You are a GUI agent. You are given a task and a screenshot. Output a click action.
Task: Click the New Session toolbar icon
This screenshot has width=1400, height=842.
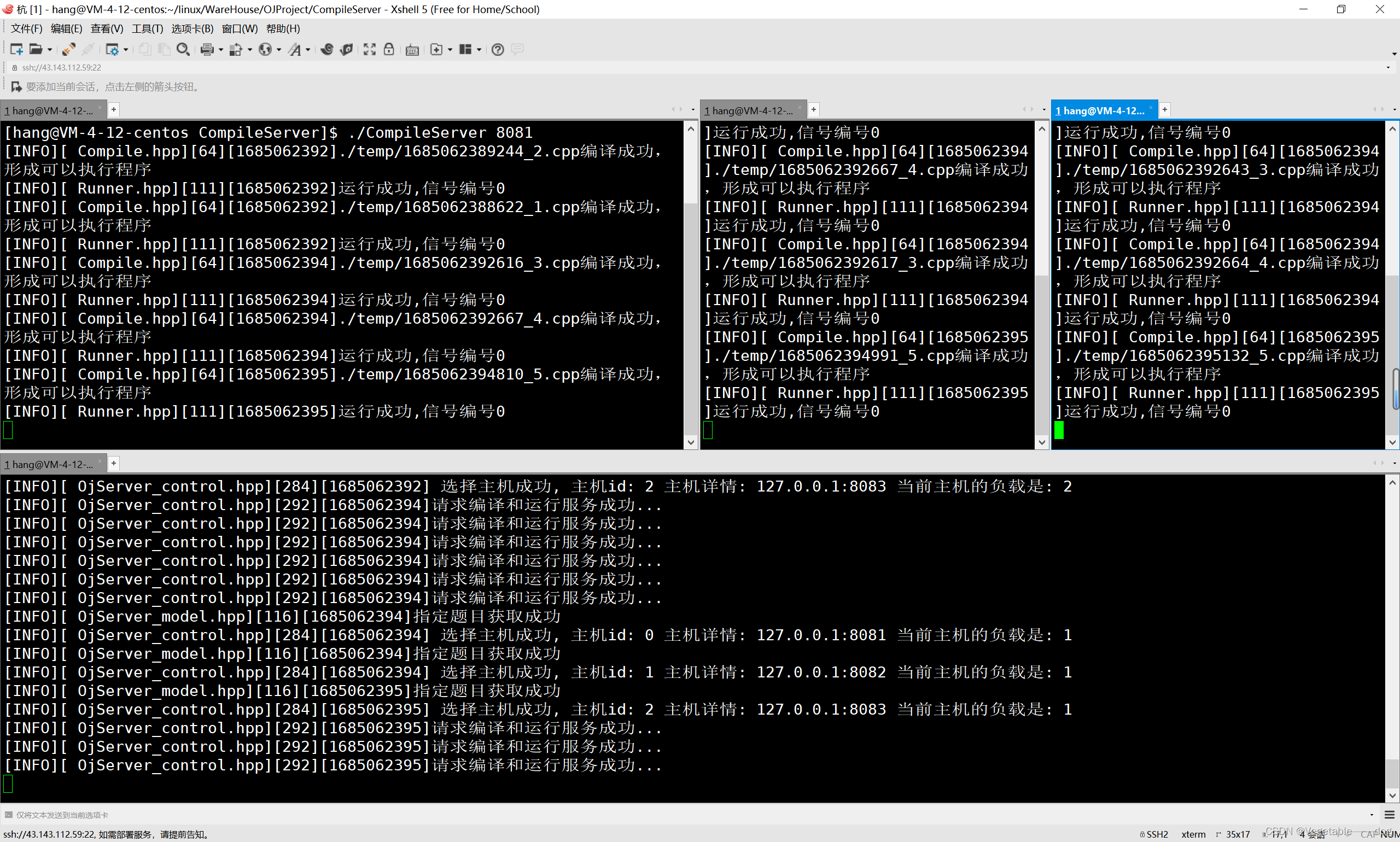point(16,49)
